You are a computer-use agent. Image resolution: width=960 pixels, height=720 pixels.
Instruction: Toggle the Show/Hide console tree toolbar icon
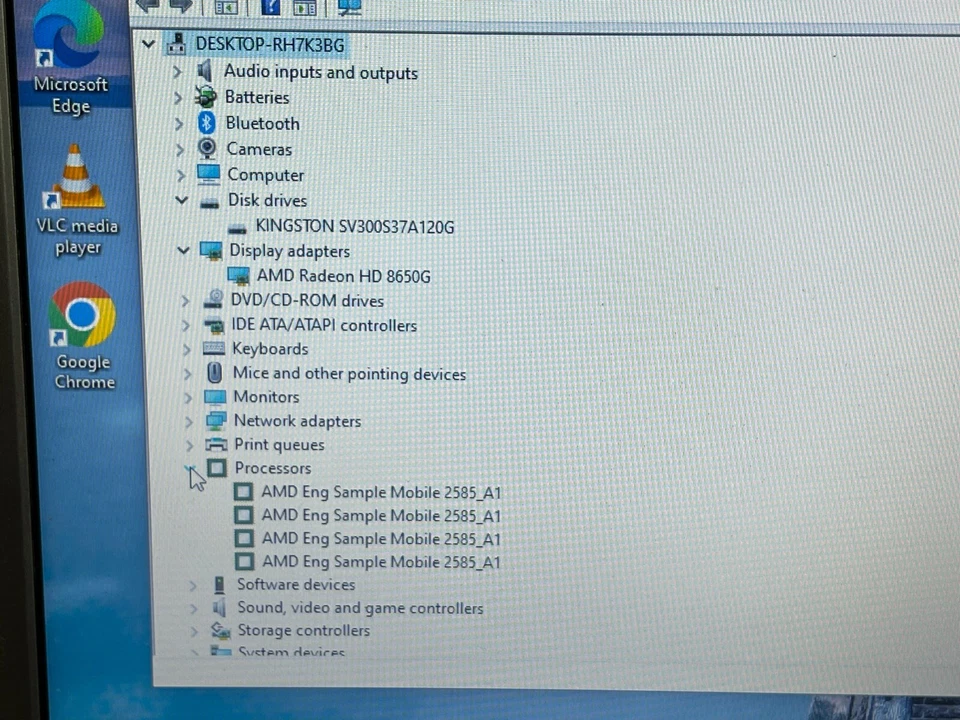225,7
